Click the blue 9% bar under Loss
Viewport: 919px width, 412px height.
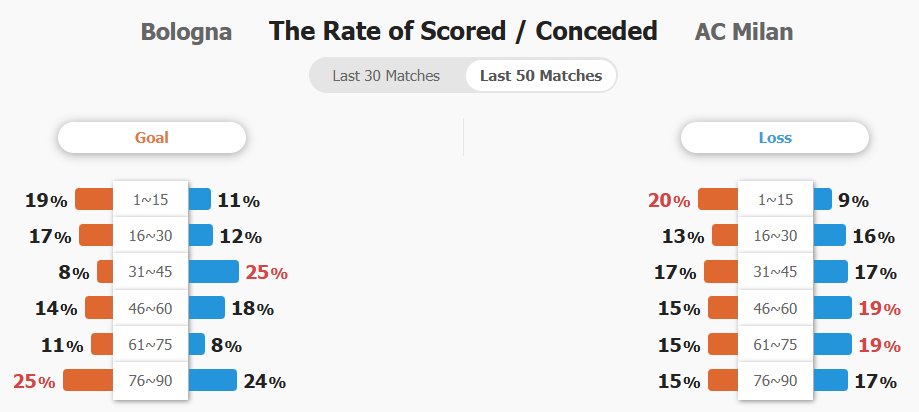coord(822,199)
